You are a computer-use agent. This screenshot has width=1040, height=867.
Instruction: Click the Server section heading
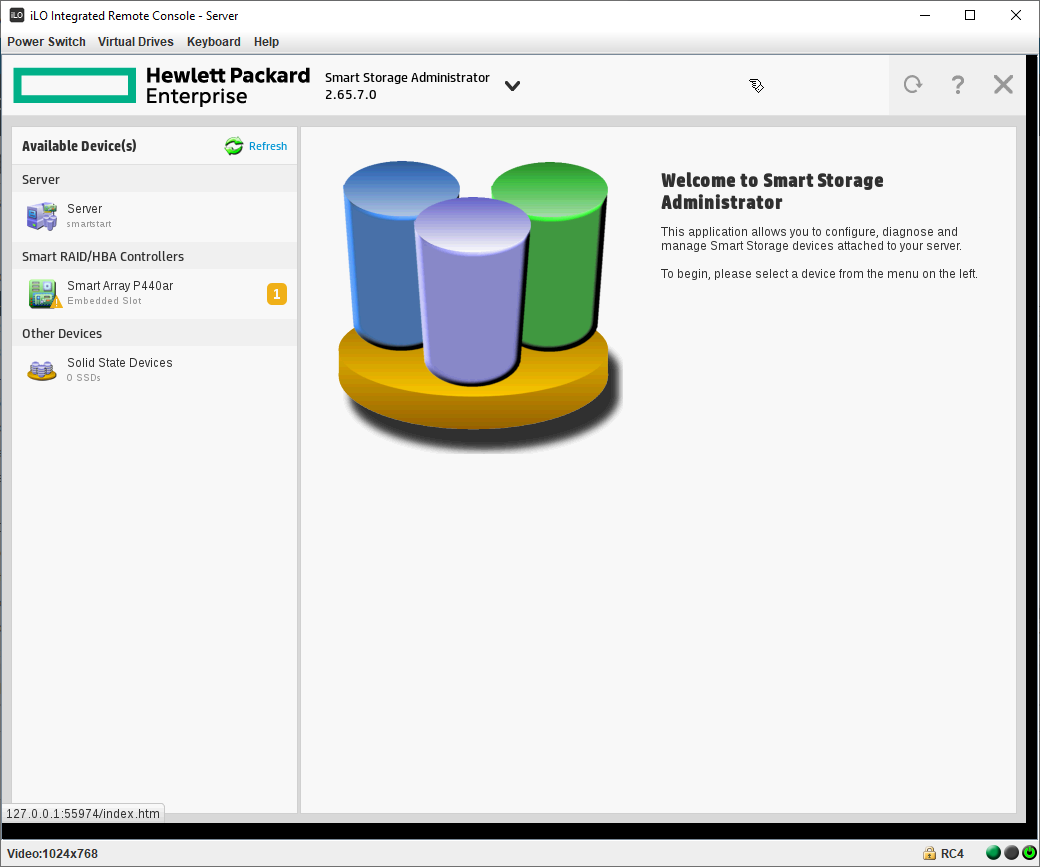40,180
